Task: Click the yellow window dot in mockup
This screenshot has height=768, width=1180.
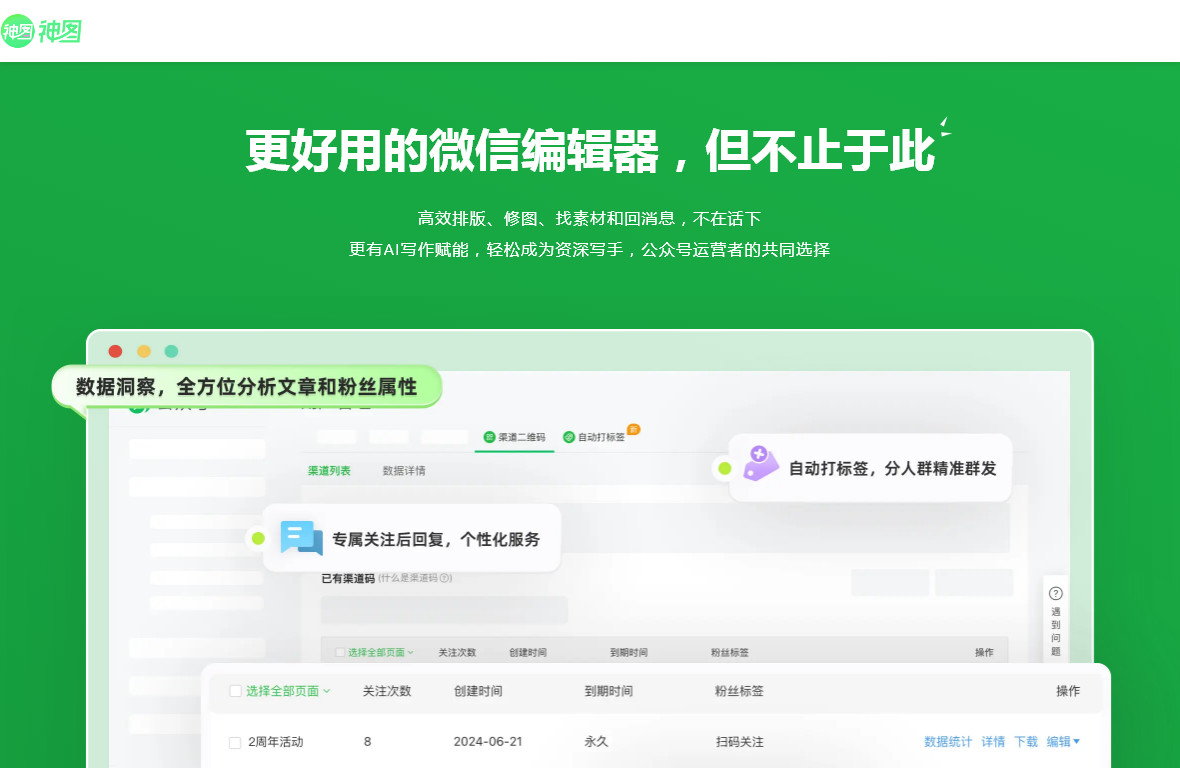Action: [144, 351]
